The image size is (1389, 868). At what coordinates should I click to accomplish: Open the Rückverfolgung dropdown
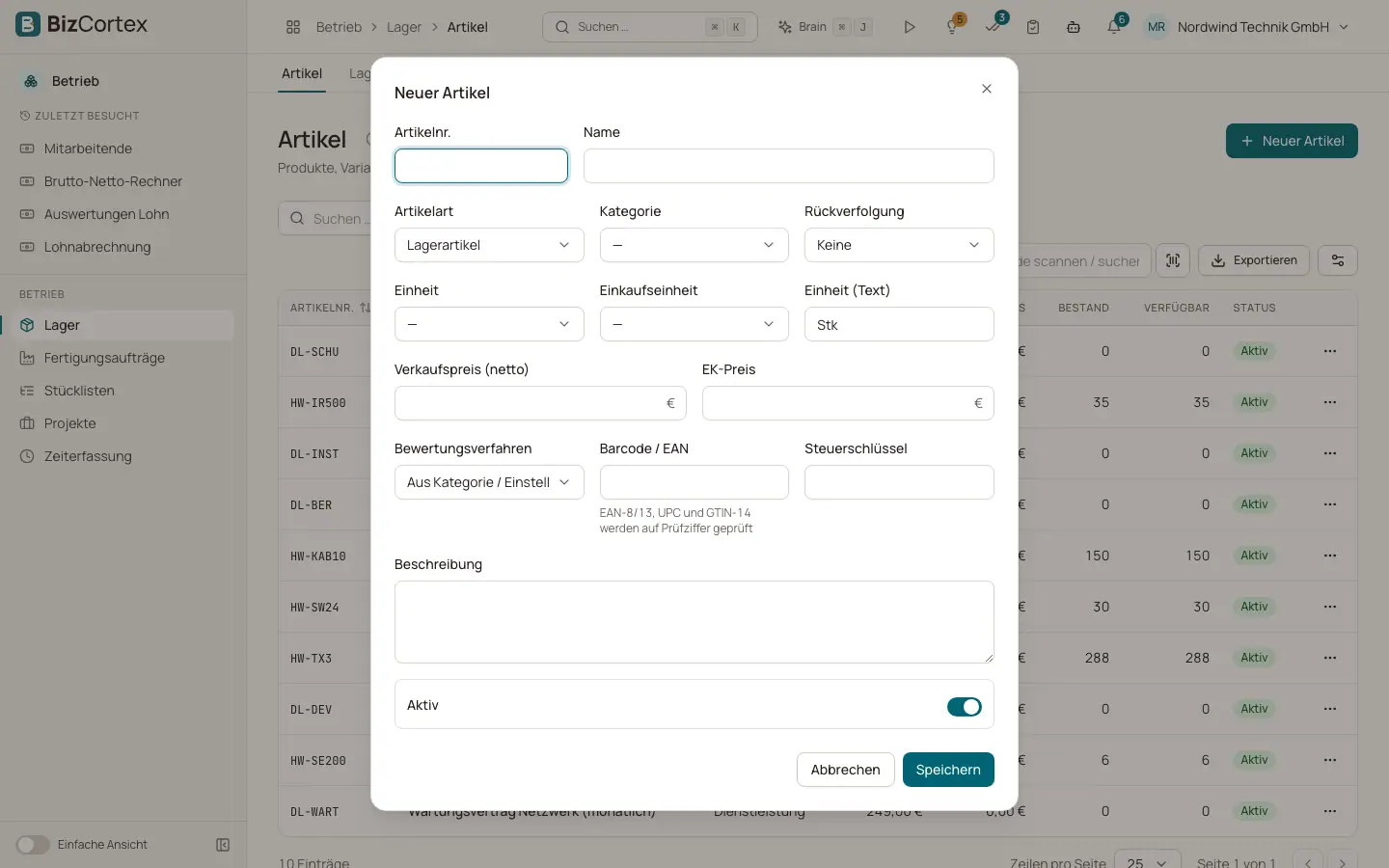coord(899,245)
